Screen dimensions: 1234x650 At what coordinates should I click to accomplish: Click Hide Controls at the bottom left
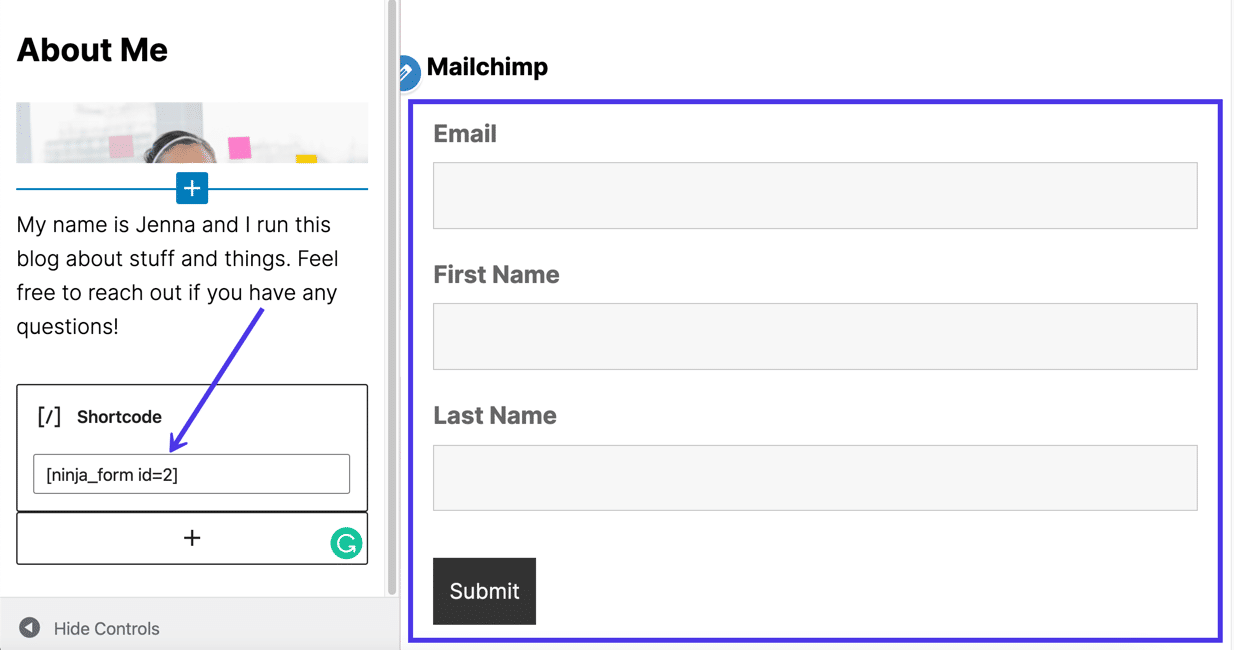(x=106, y=628)
